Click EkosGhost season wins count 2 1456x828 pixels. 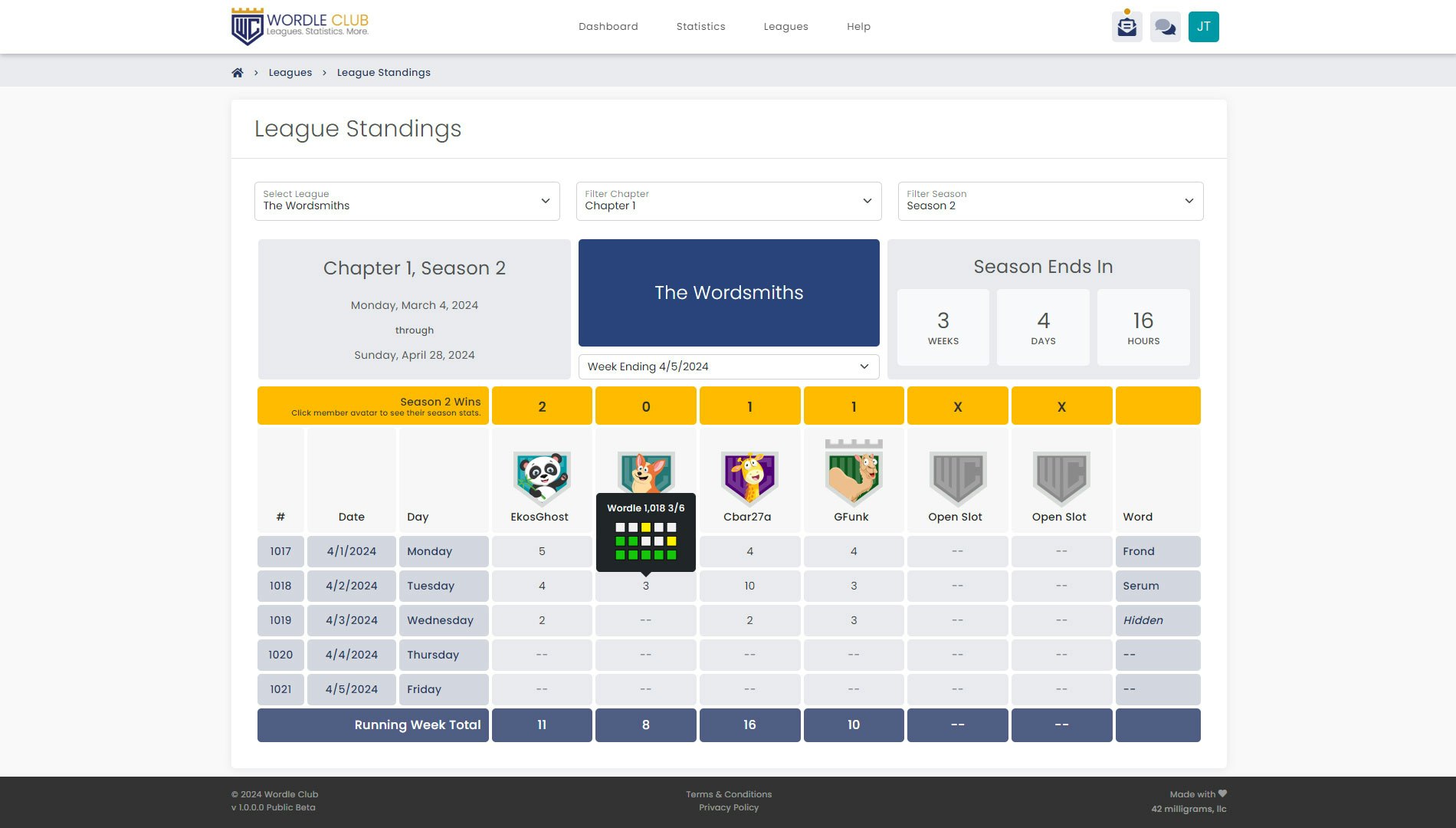click(x=542, y=406)
